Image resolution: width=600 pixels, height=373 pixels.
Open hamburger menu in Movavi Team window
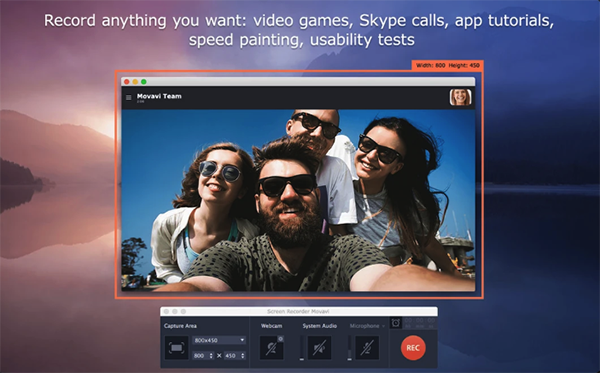coord(129,98)
